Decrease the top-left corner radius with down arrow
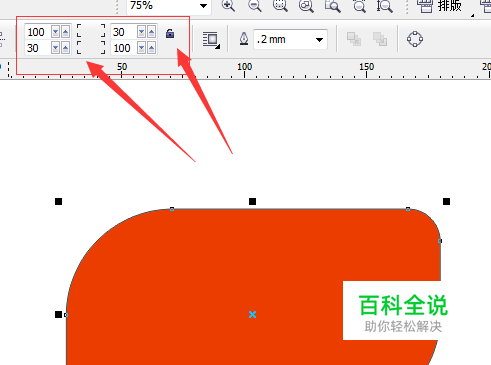Image resolution: width=491 pixels, height=365 pixels. click(x=55, y=32)
